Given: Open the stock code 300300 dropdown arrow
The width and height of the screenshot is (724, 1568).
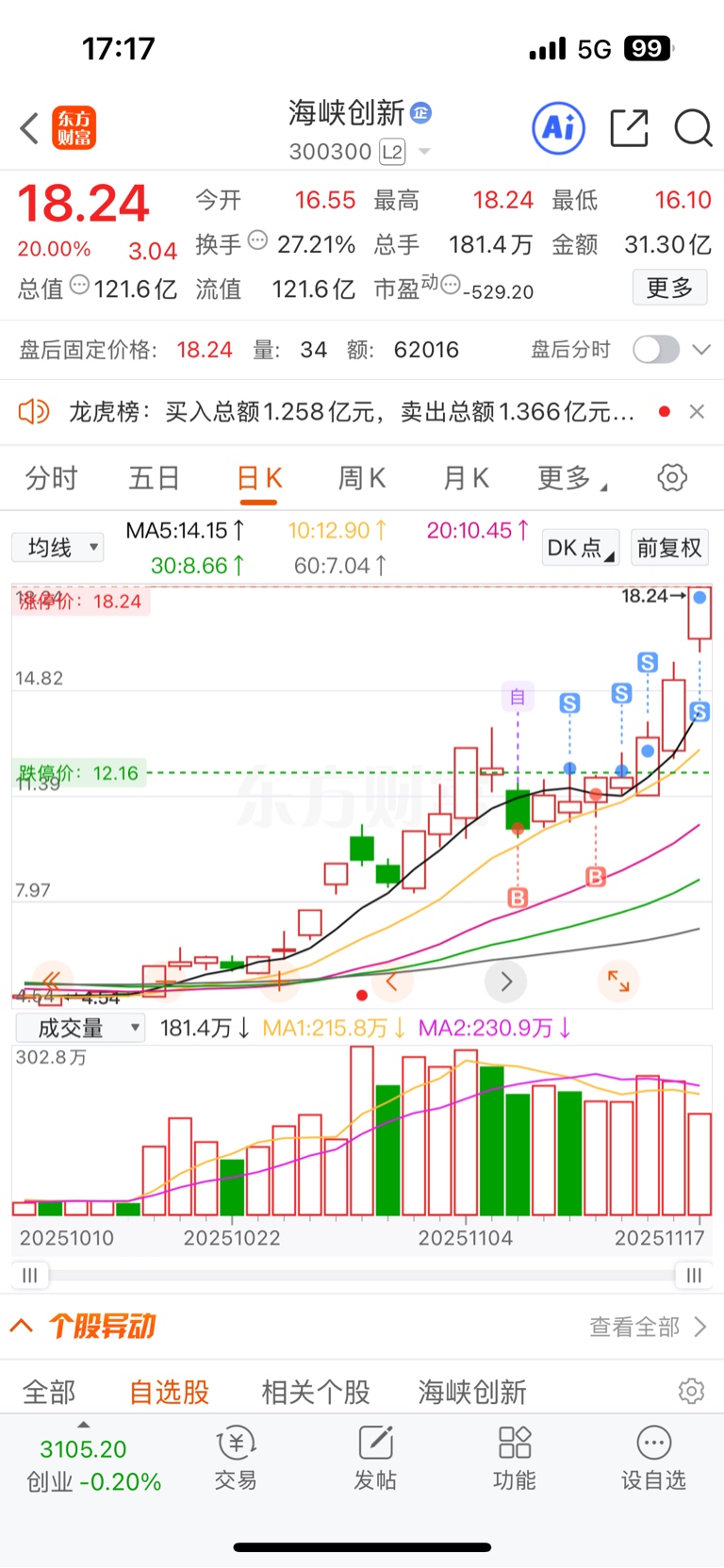Looking at the screenshot, I should [x=424, y=152].
